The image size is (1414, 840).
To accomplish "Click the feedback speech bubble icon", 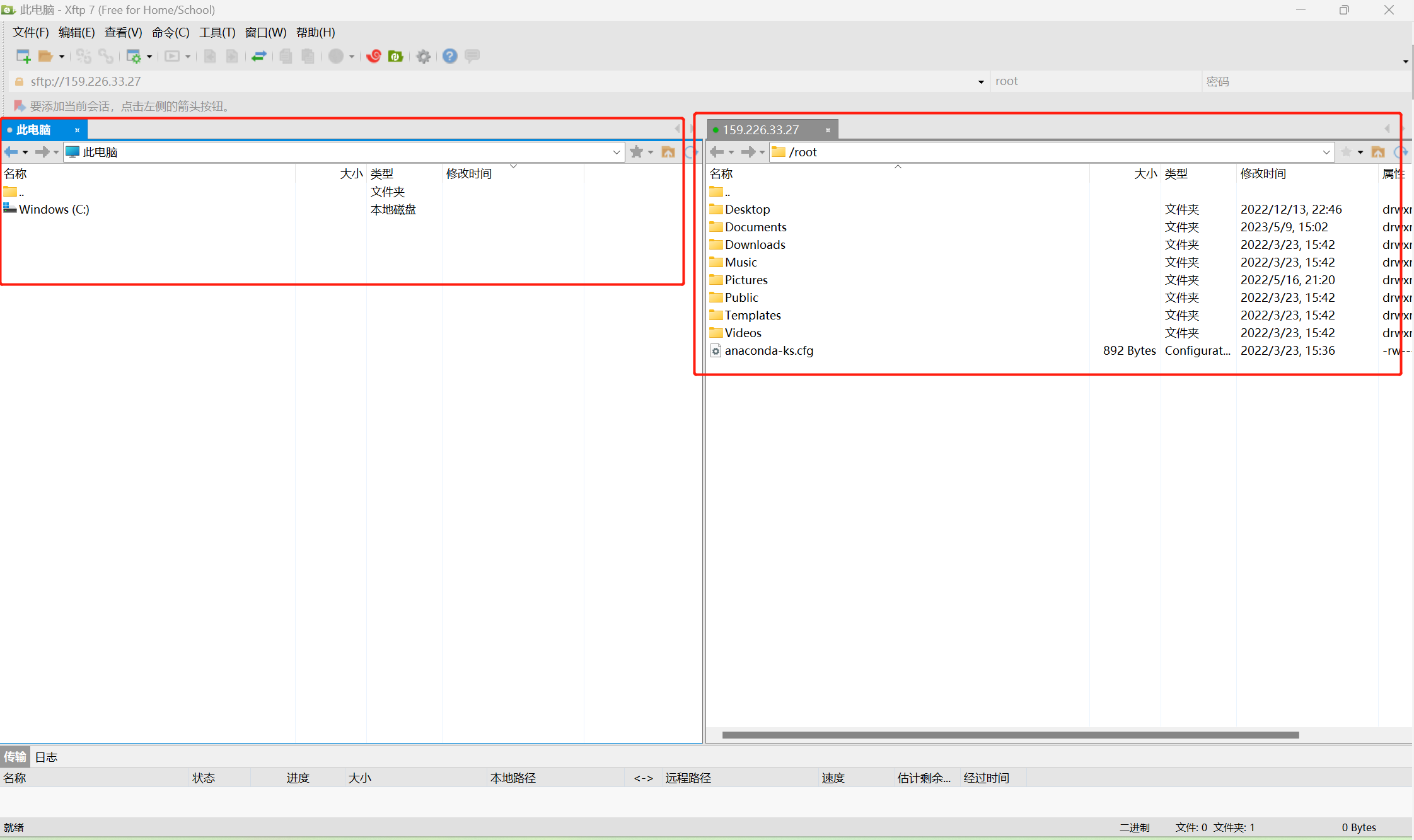I will (x=472, y=56).
